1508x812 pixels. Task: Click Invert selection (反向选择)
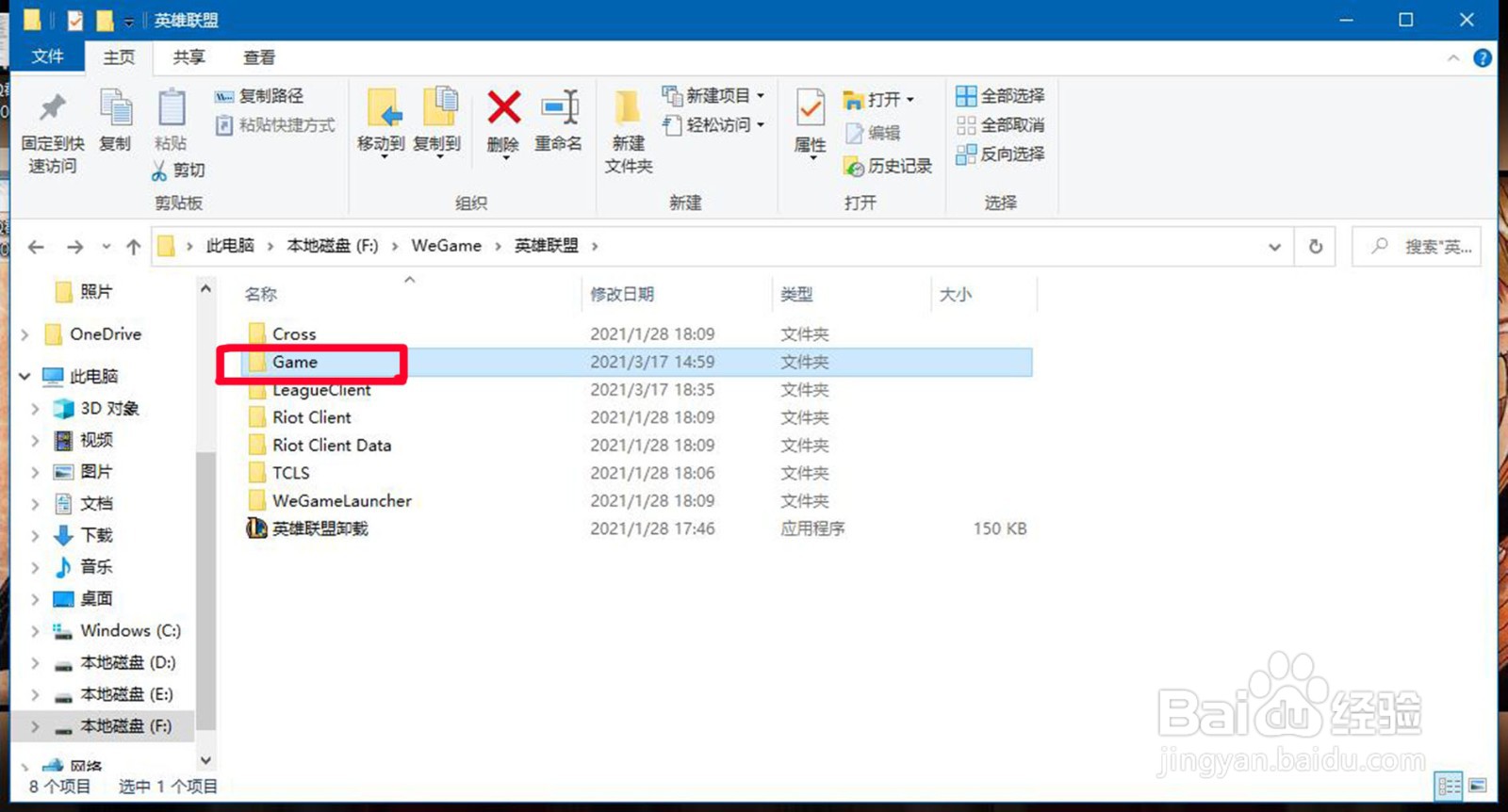coord(1000,154)
